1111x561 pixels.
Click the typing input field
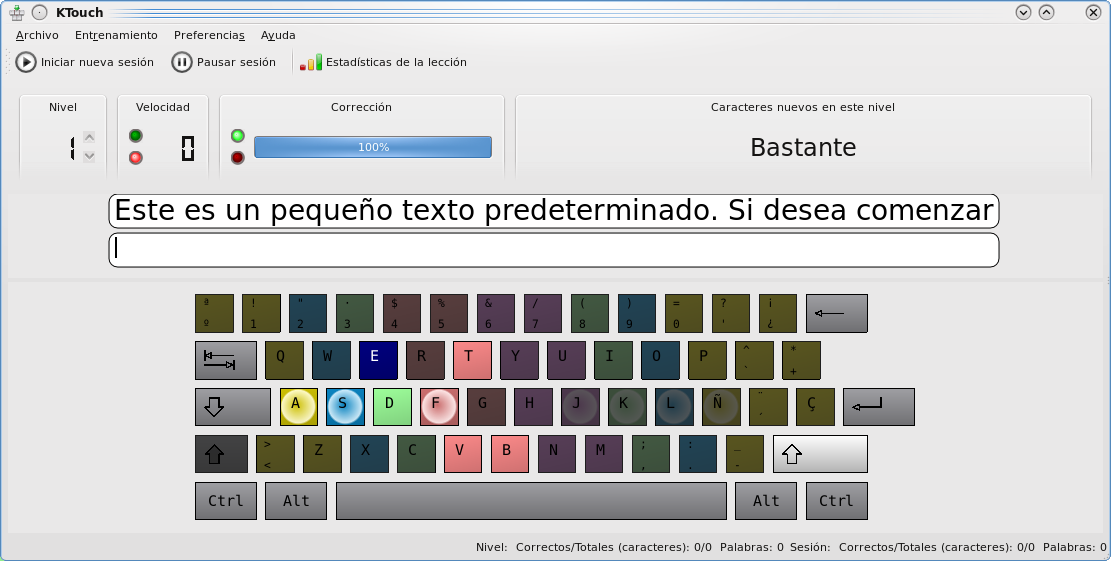tap(554, 250)
